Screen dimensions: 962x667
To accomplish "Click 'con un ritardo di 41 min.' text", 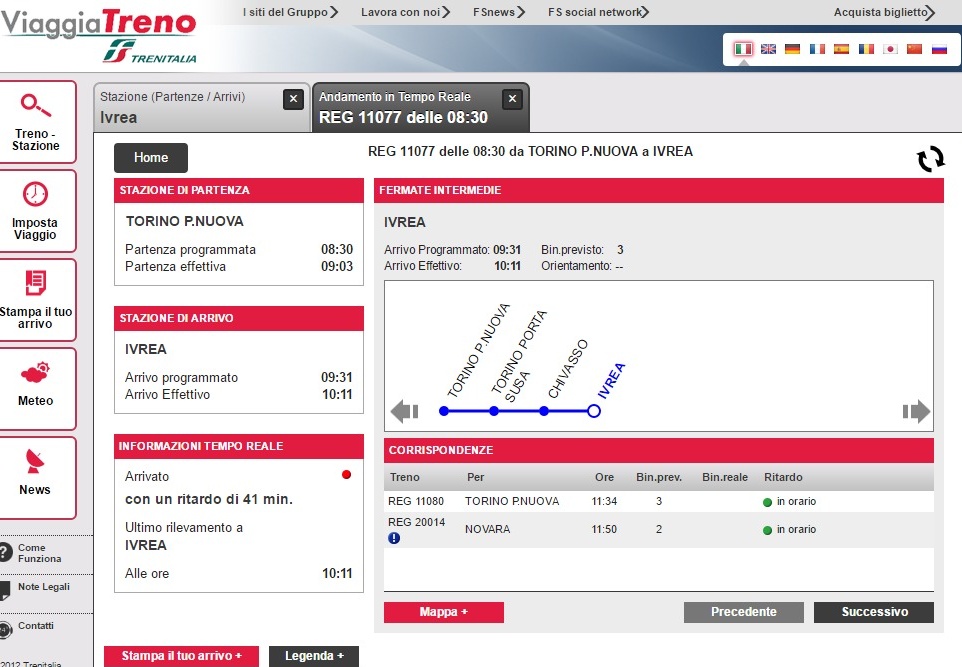I will pos(209,499).
